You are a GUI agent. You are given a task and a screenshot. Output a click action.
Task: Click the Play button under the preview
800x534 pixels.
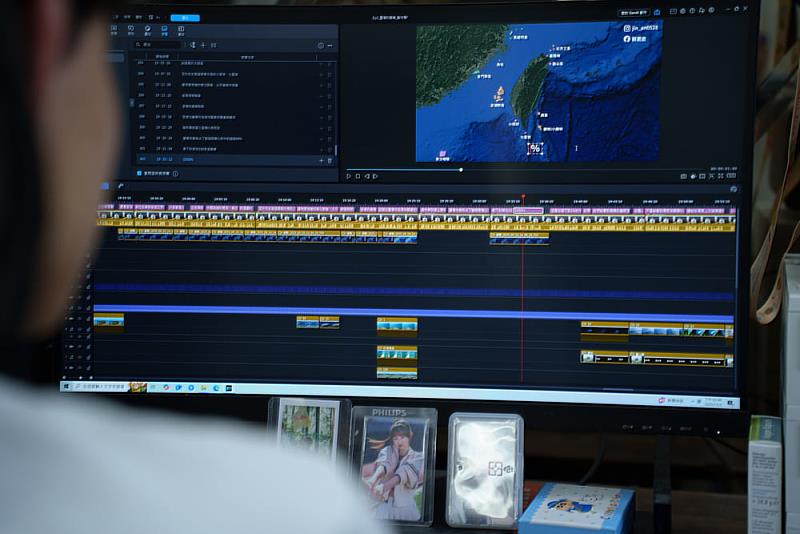pyautogui.click(x=348, y=176)
